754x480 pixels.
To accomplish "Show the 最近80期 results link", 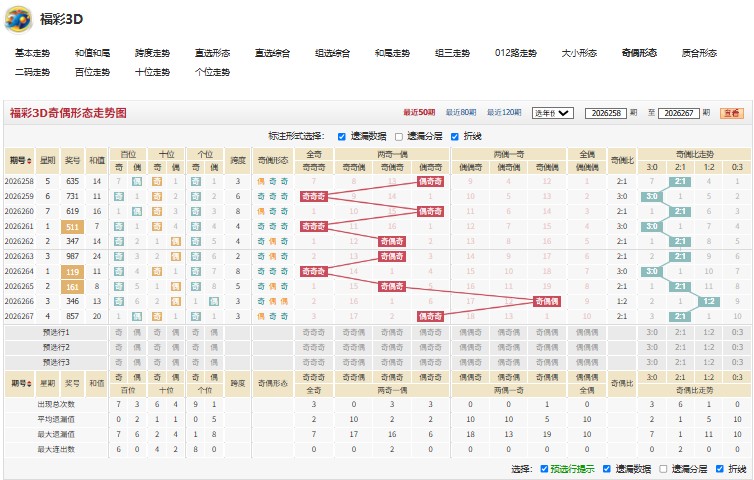I will click(461, 113).
